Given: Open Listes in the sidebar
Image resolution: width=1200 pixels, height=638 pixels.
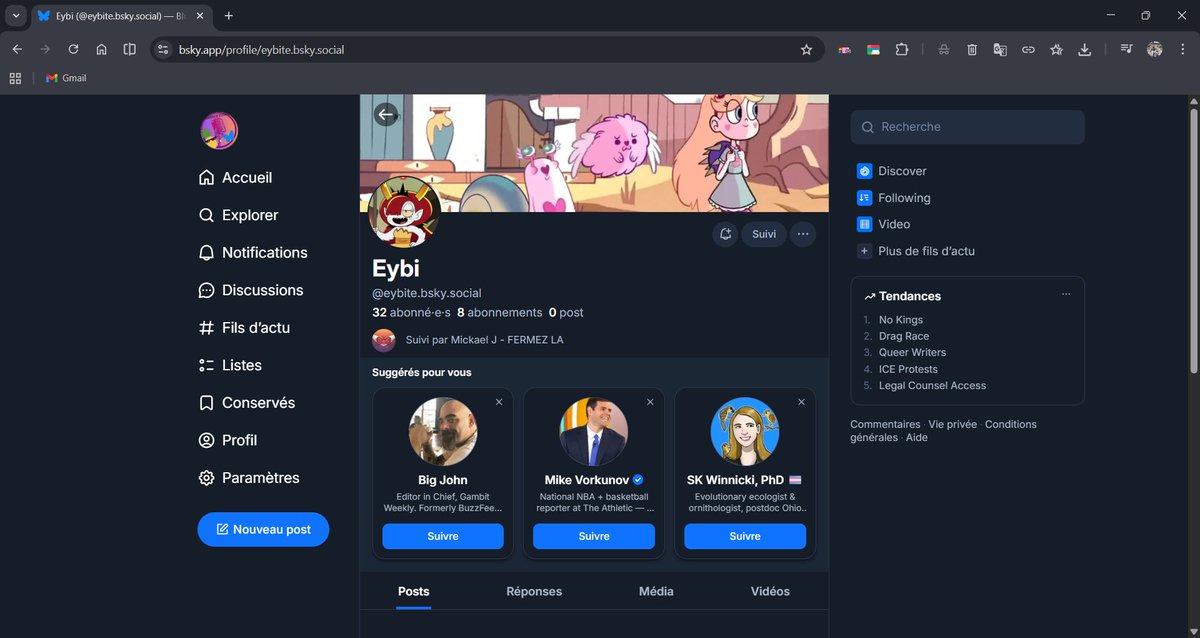Looking at the screenshot, I should coord(230,365).
